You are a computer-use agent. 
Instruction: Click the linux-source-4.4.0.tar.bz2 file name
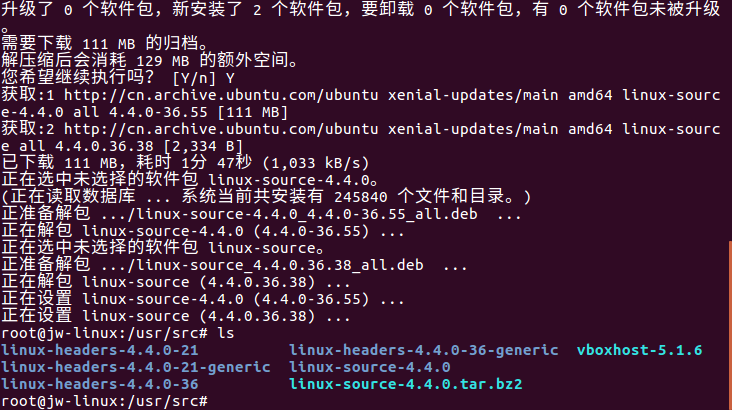pos(405,384)
